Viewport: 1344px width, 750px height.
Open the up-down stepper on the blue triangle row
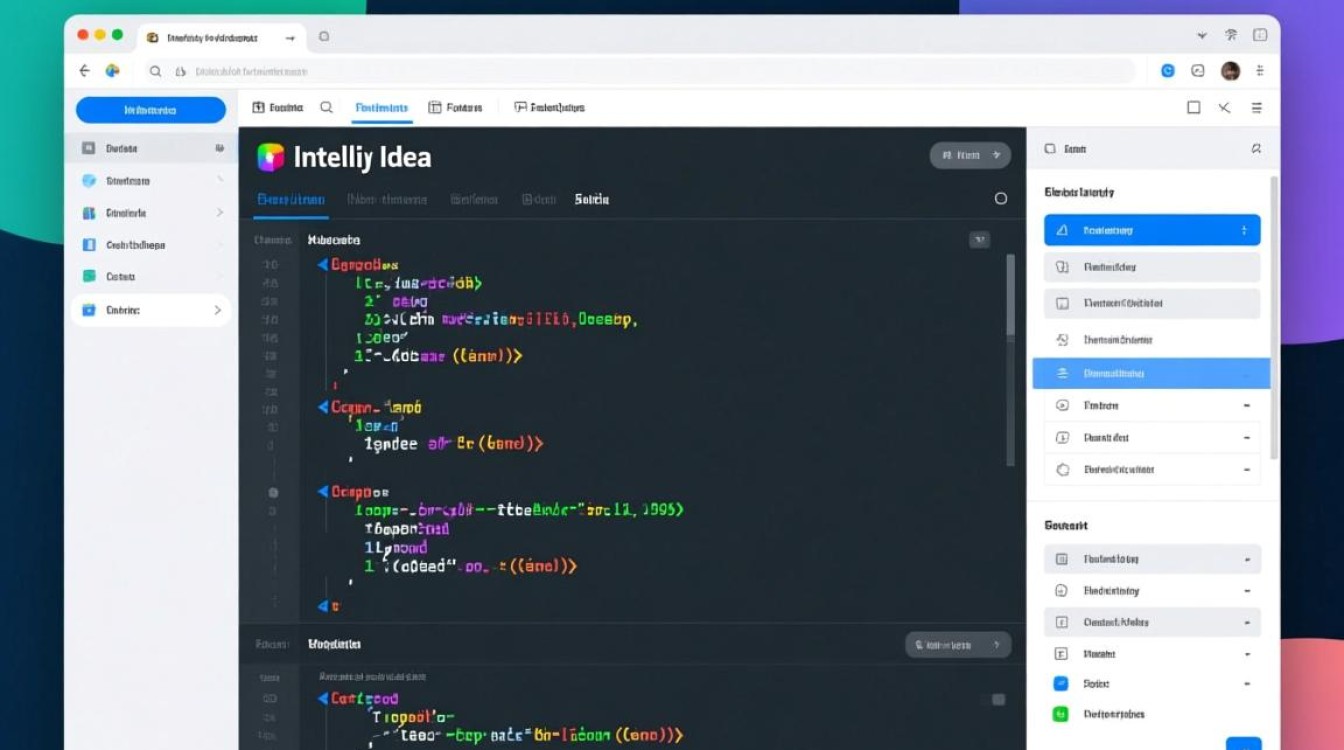1244,230
